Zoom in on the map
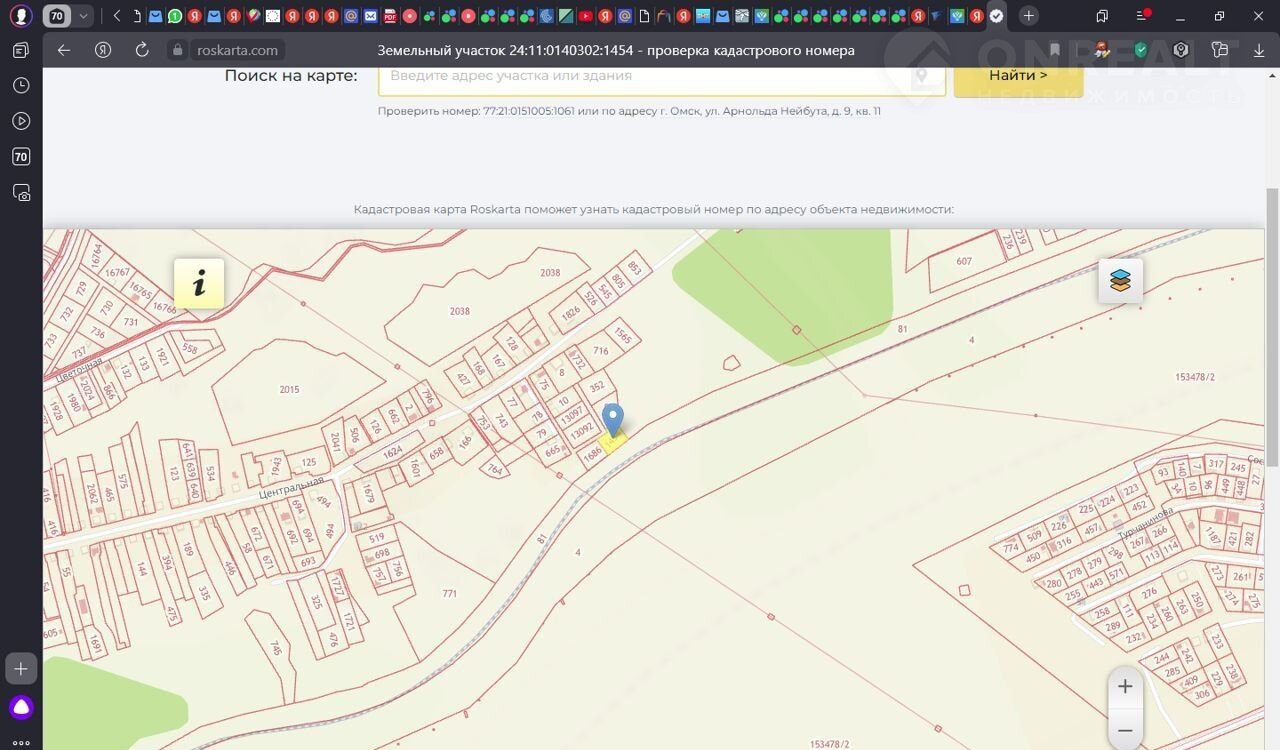1280x750 pixels. pyautogui.click(x=1125, y=686)
